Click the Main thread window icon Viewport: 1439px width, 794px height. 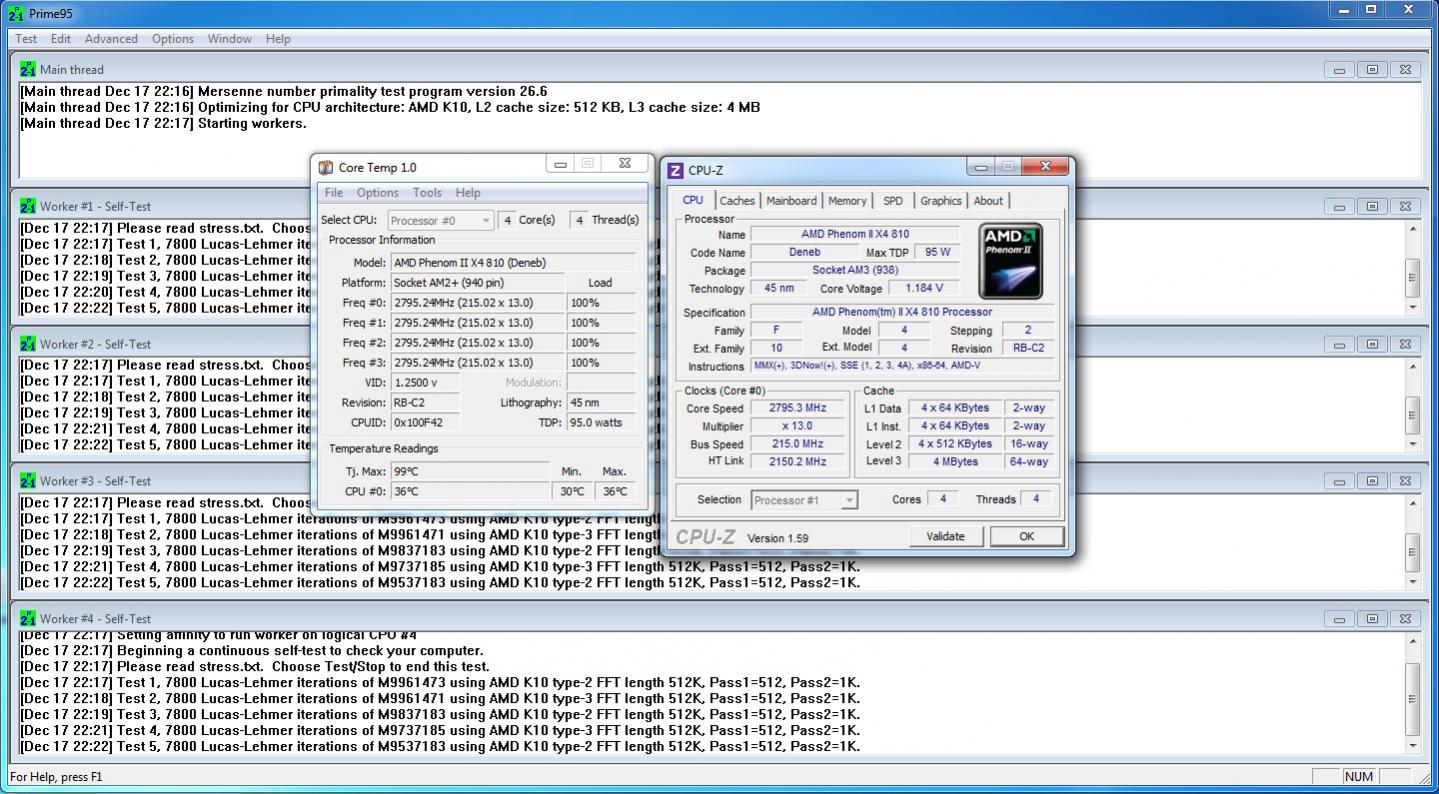coord(28,69)
